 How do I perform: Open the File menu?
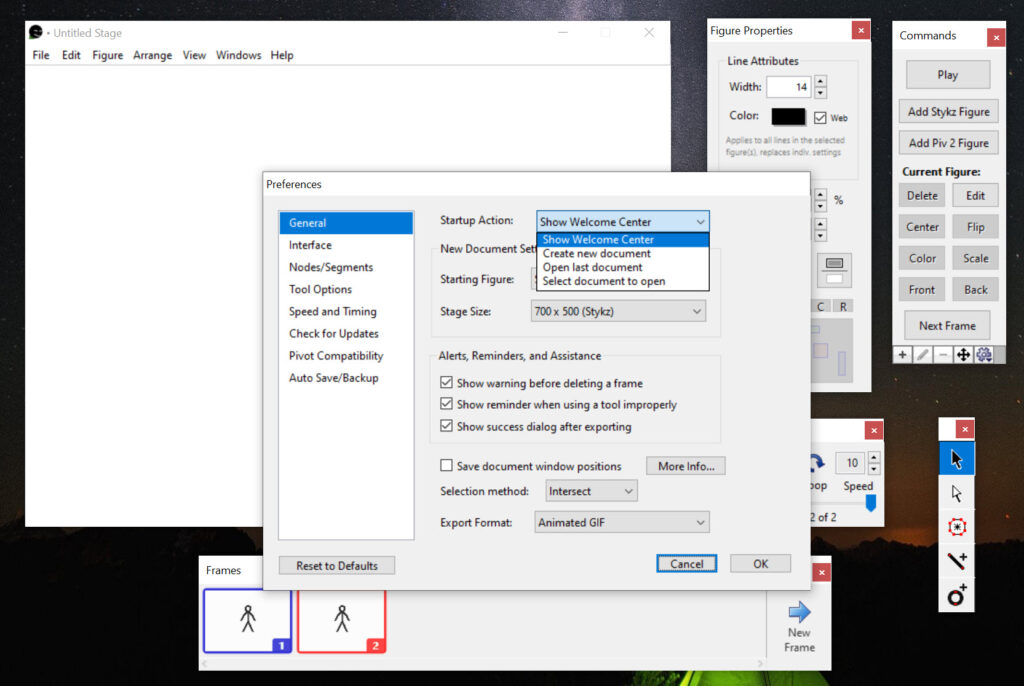coord(40,56)
